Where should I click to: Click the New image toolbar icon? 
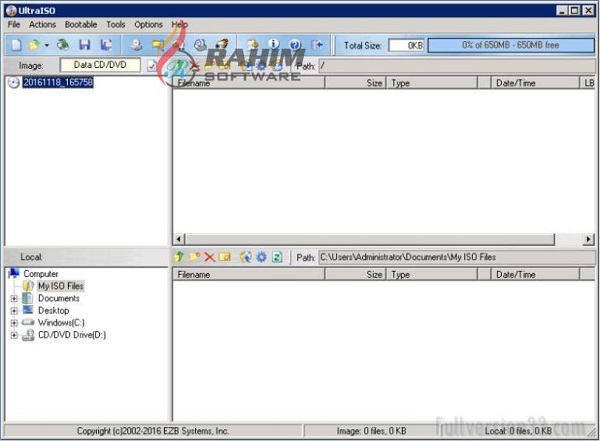click(16, 45)
